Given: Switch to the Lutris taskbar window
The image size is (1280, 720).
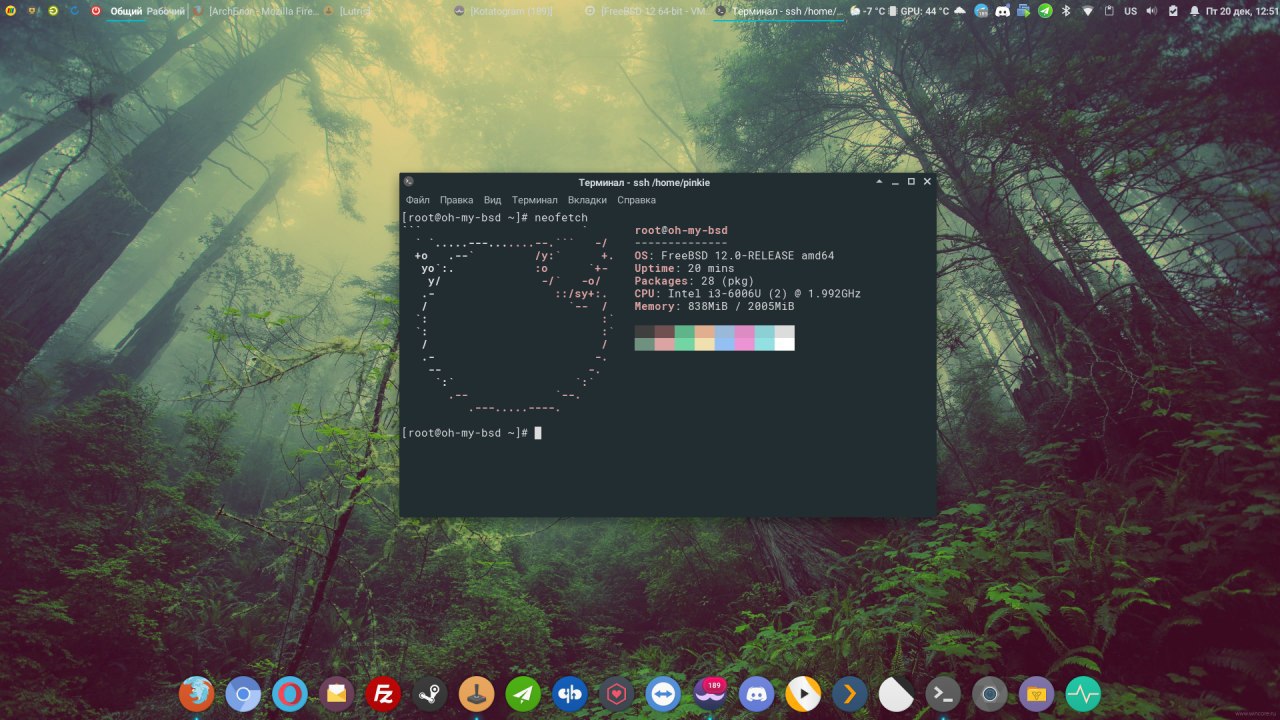Looking at the screenshot, I should [x=350, y=11].
